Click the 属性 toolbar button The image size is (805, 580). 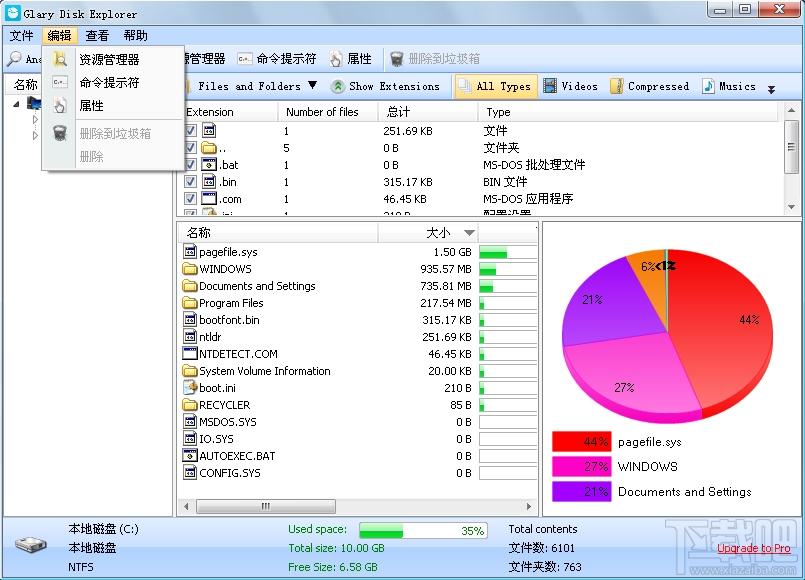pos(351,59)
